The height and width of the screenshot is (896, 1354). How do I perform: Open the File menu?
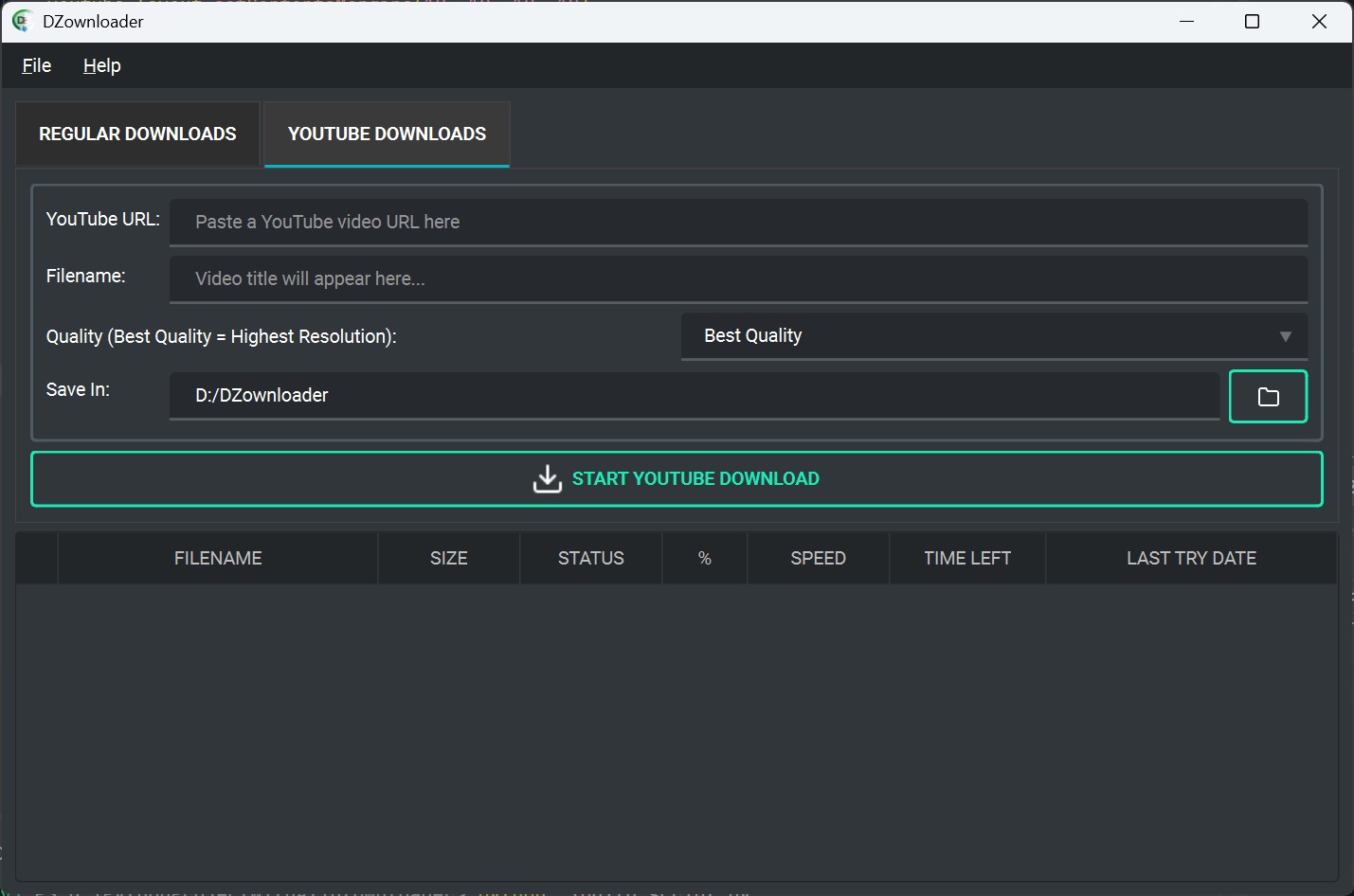[37, 65]
